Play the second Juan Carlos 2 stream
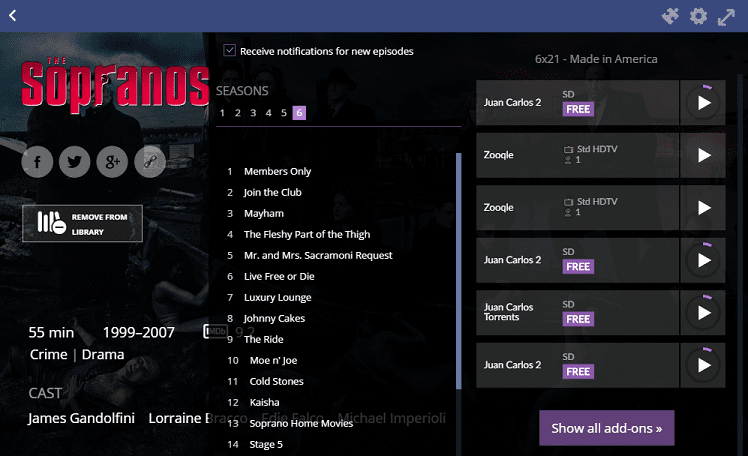Viewport: 748px width, 456px height. point(703,260)
